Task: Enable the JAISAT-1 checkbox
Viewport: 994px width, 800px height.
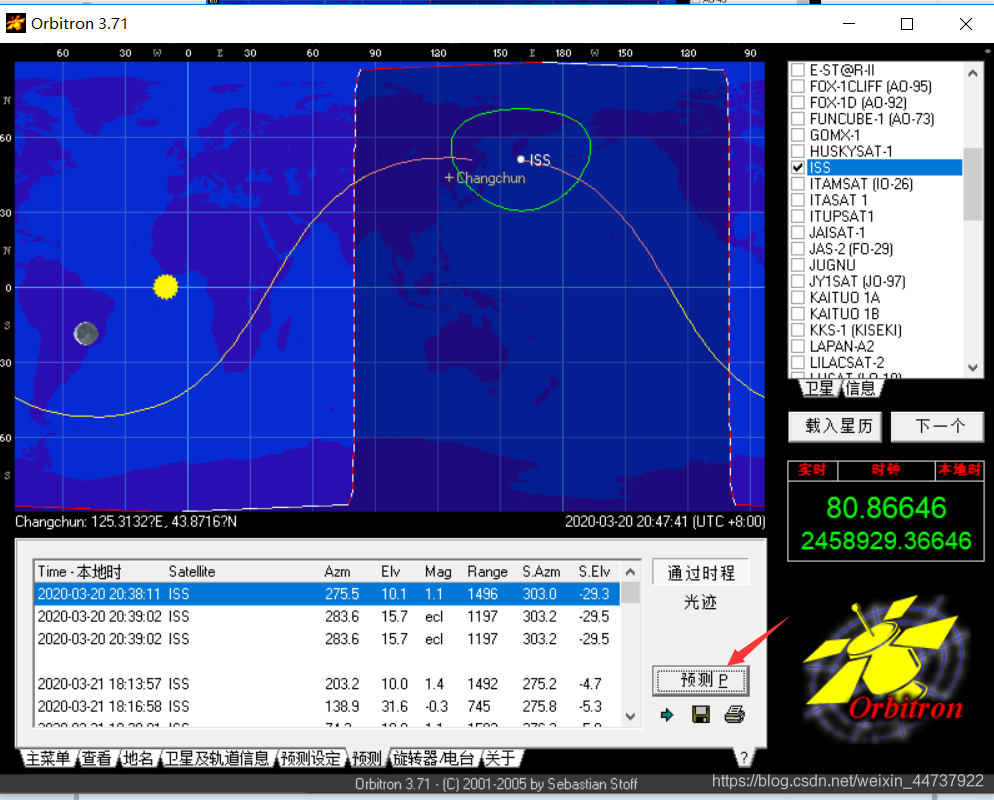Action: [x=798, y=233]
